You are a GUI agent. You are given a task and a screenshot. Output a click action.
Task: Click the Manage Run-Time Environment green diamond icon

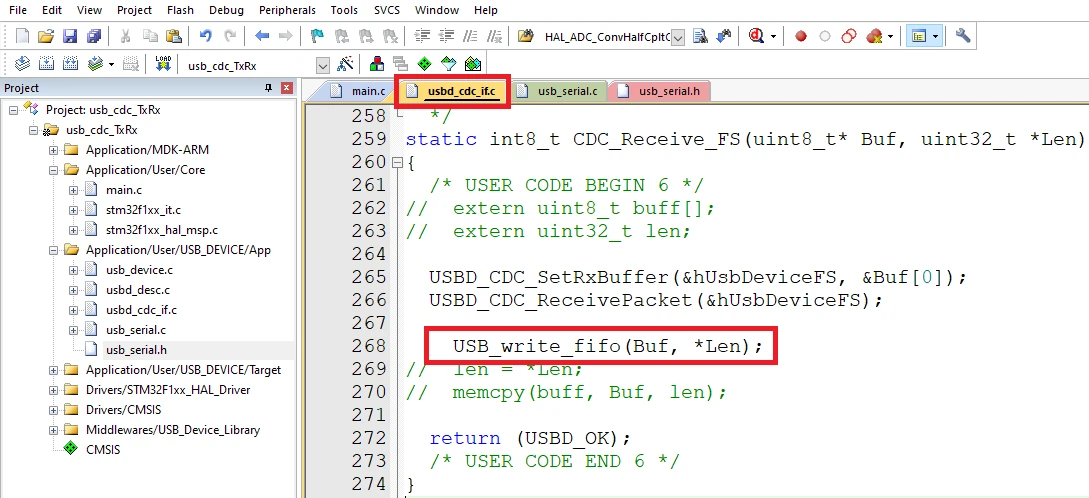424,64
